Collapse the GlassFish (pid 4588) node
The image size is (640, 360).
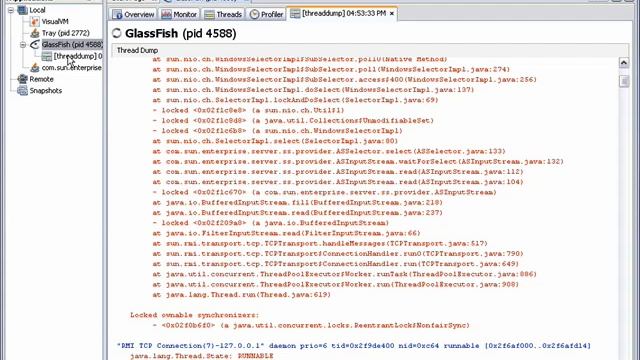pos(23,44)
